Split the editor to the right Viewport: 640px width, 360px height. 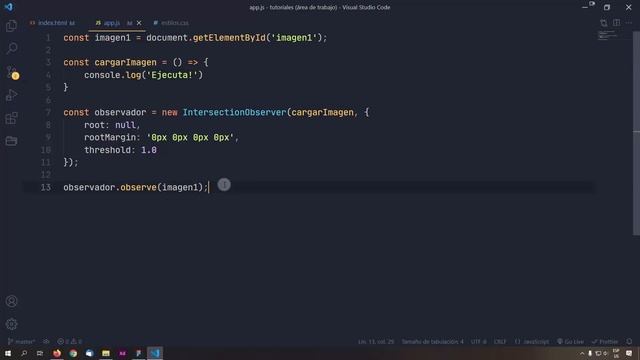[x=616, y=23]
